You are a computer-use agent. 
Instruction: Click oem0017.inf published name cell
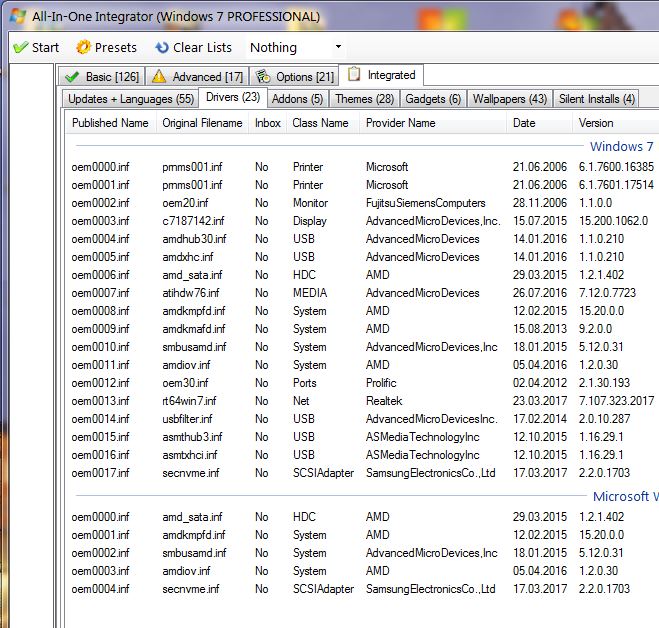click(x=100, y=473)
